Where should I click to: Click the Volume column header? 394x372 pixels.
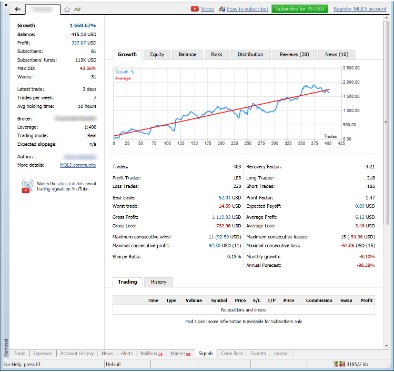pos(194,300)
